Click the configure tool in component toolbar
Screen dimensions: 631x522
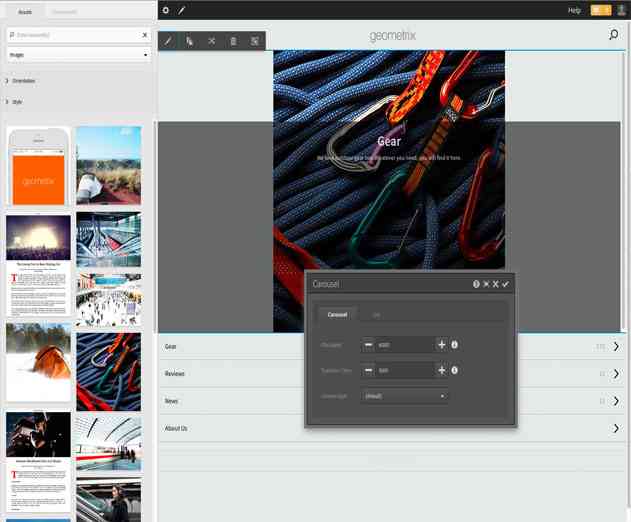coord(190,41)
